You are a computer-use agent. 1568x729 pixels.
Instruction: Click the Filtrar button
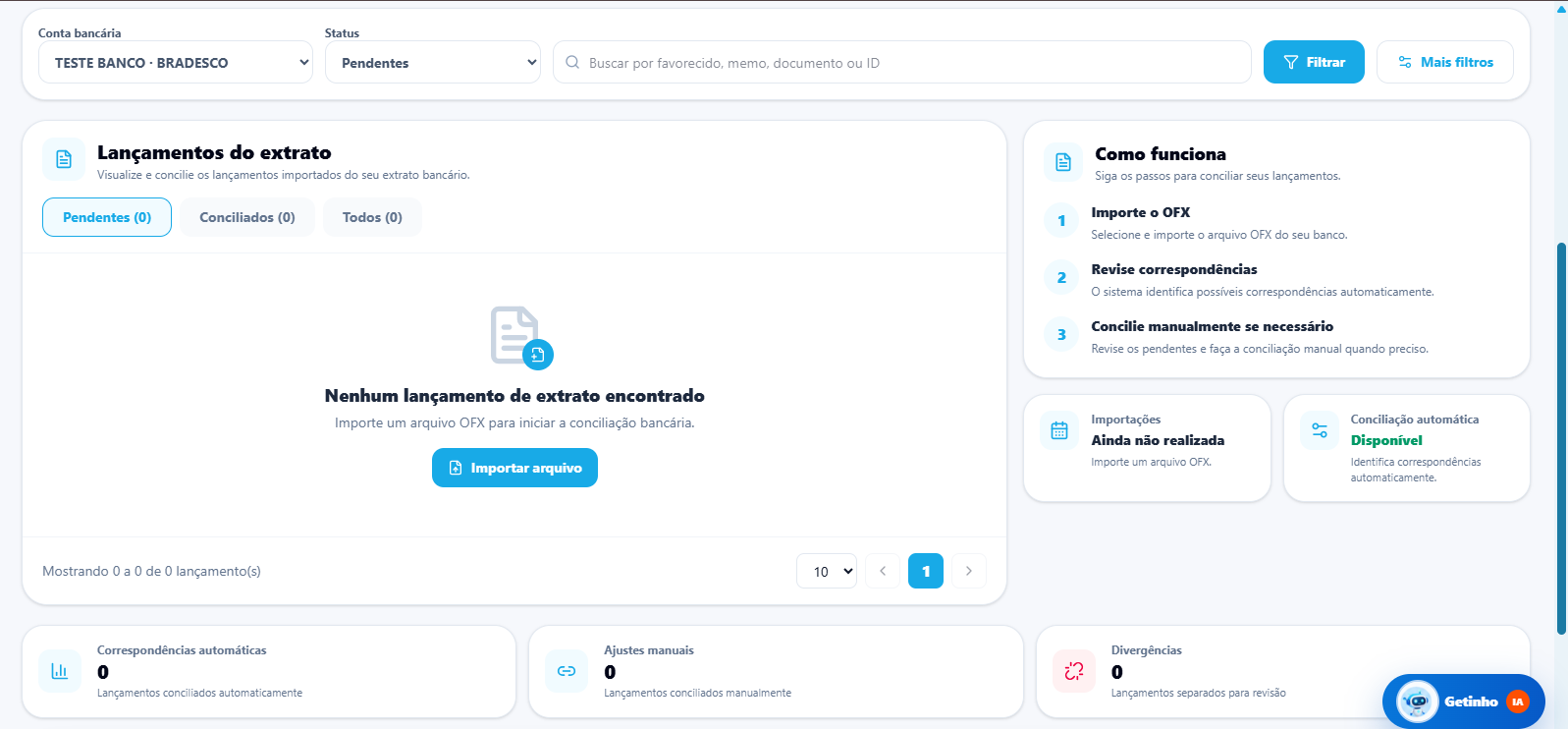(x=1314, y=62)
